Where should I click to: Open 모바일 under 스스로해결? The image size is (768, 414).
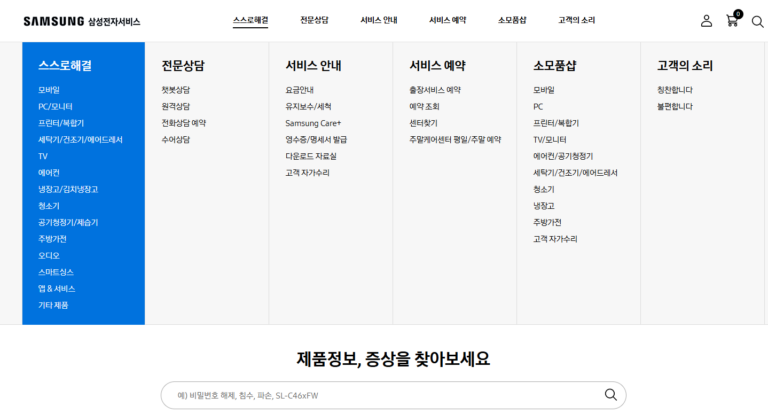click(49, 90)
